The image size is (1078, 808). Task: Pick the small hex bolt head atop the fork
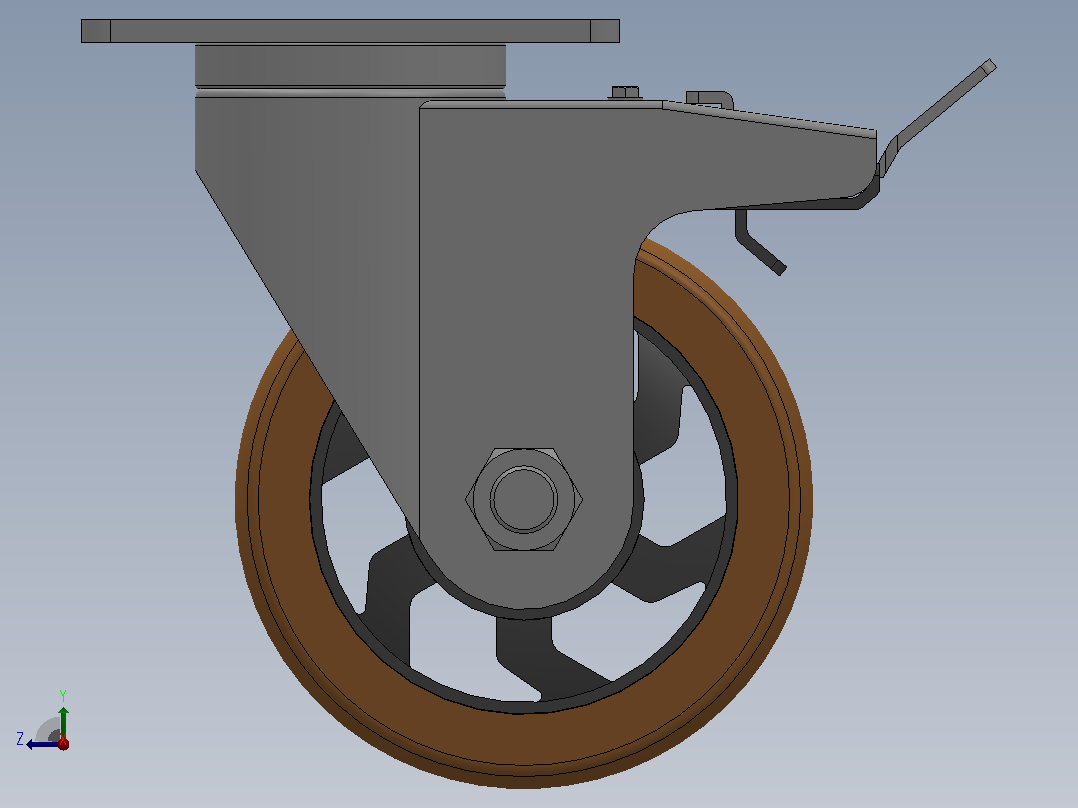(x=625, y=92)
